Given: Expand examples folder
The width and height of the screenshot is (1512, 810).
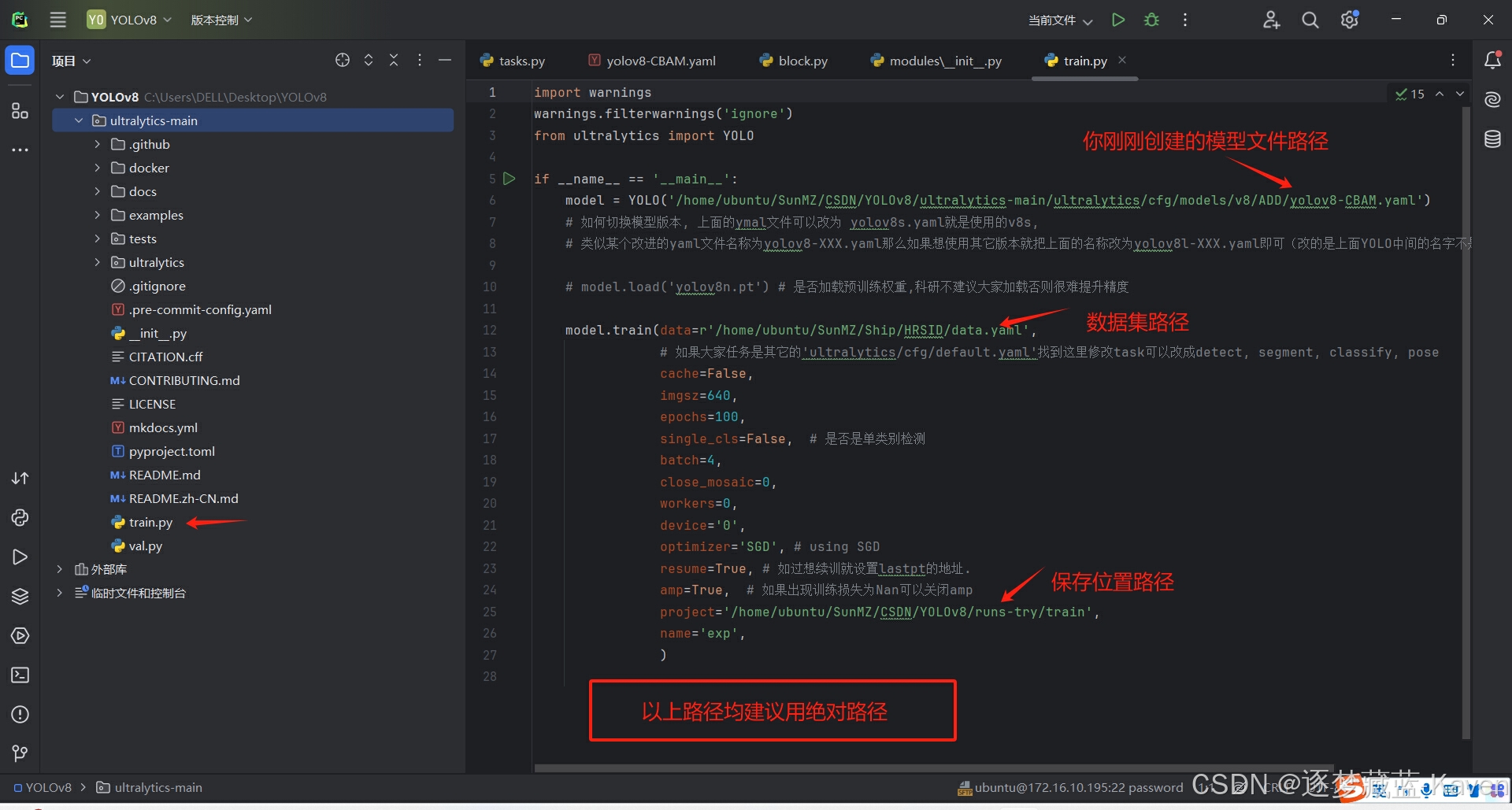Looking at the screenshot, I should 98,215.
